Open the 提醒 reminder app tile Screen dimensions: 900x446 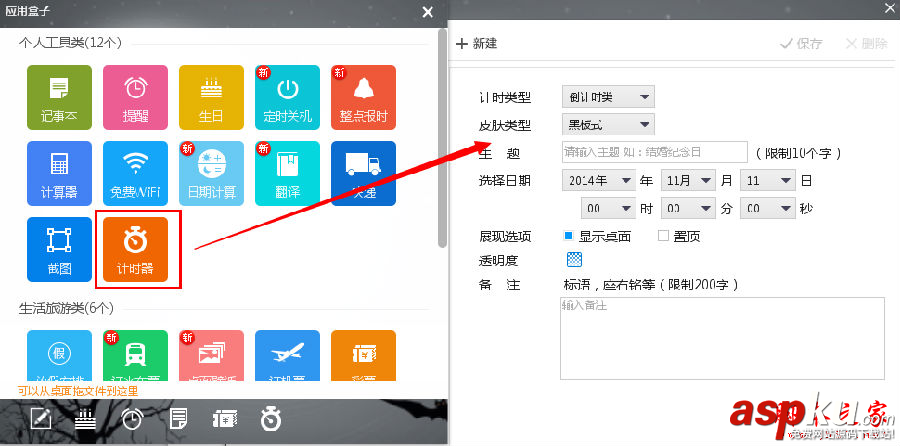135,98
